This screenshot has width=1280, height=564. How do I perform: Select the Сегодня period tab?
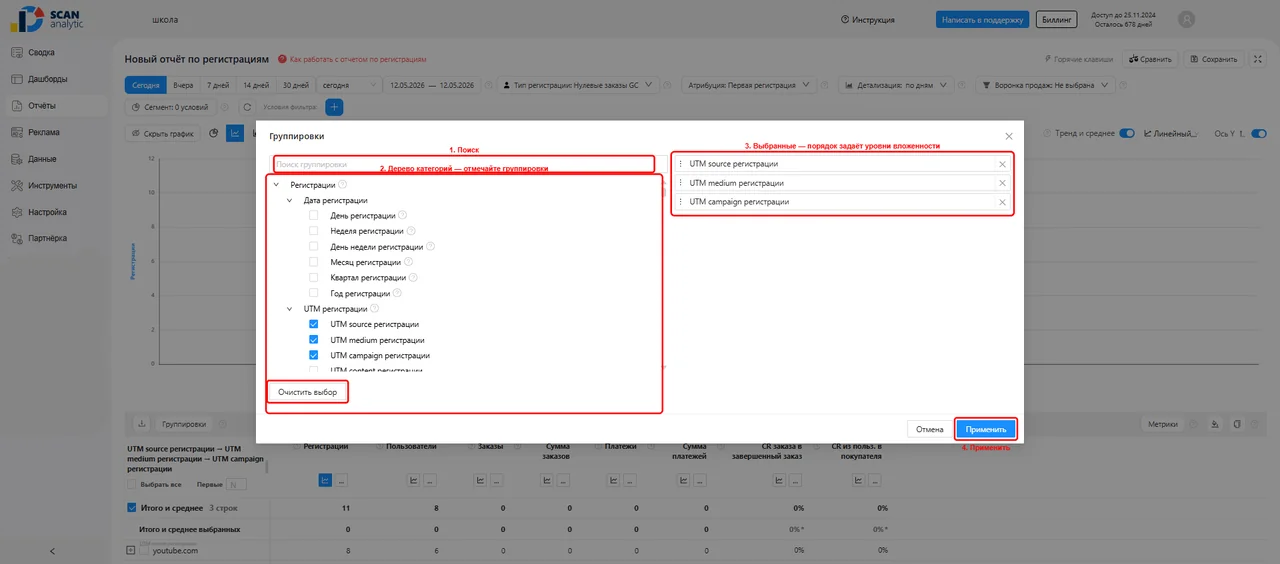[x=145, y=85]
